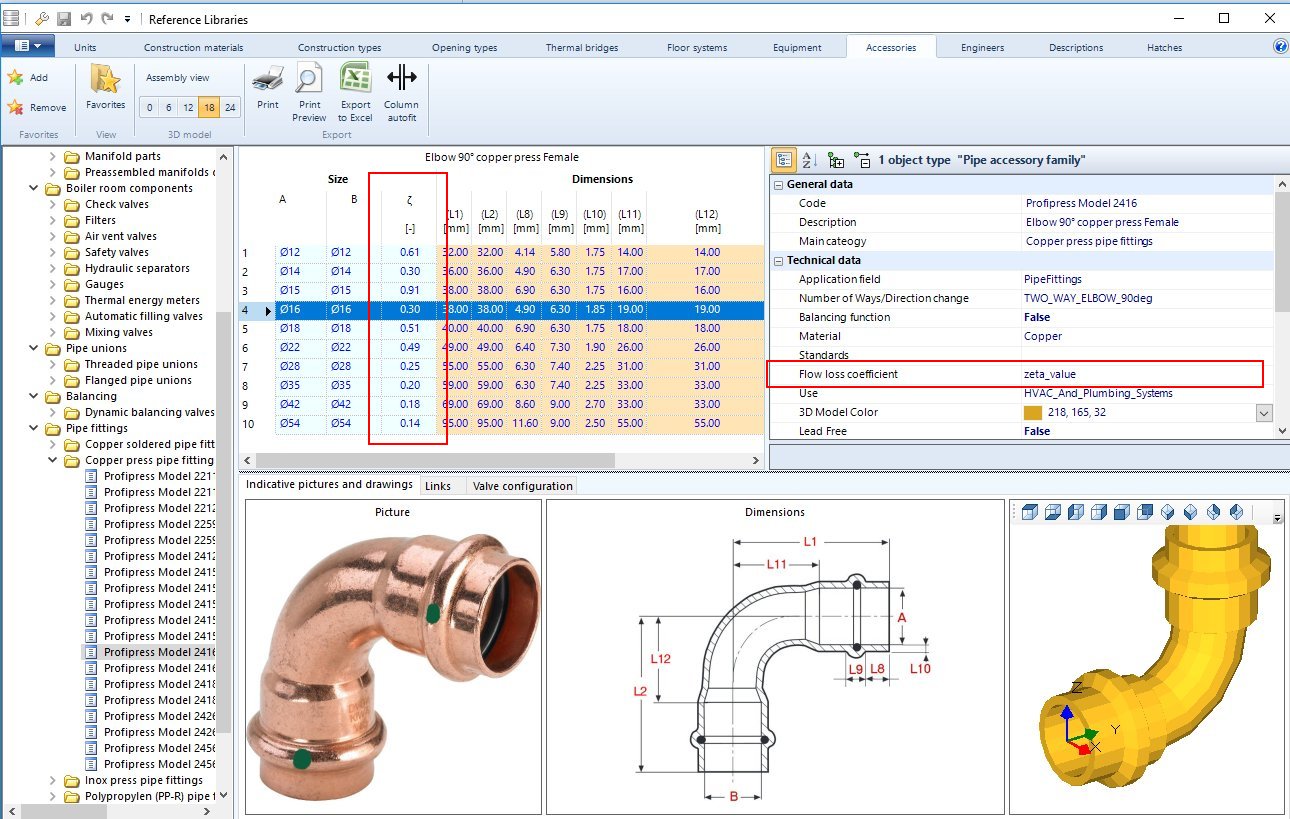
Task: Click the fitting photo picture
Action: pos(393,666)
